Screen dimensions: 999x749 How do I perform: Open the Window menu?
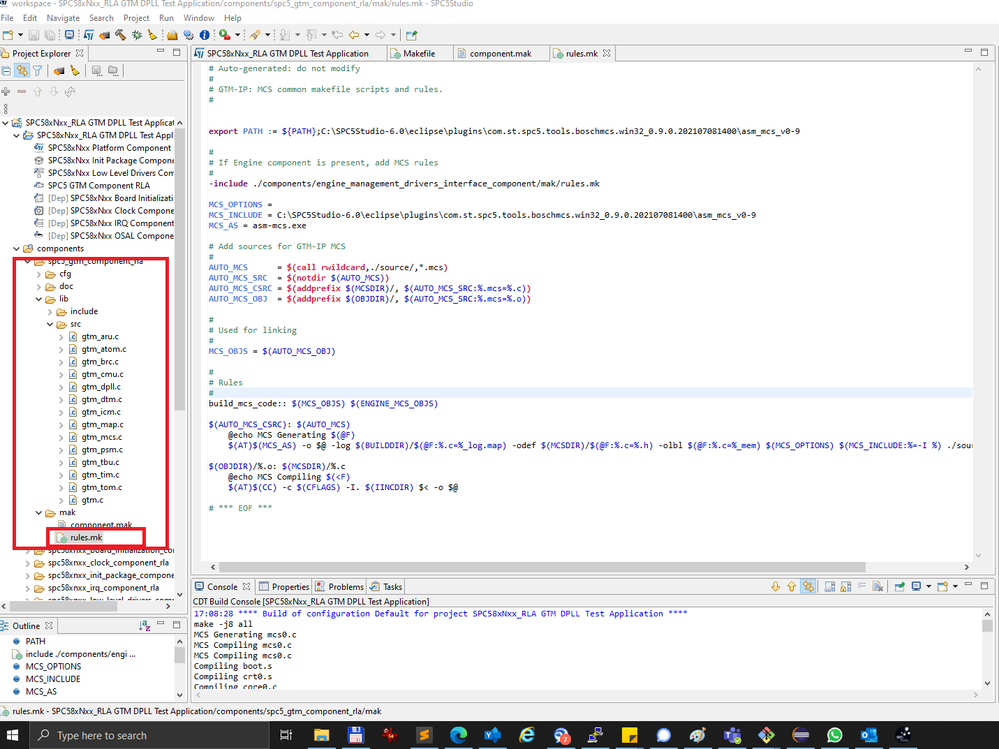click(x=199, y=18)
